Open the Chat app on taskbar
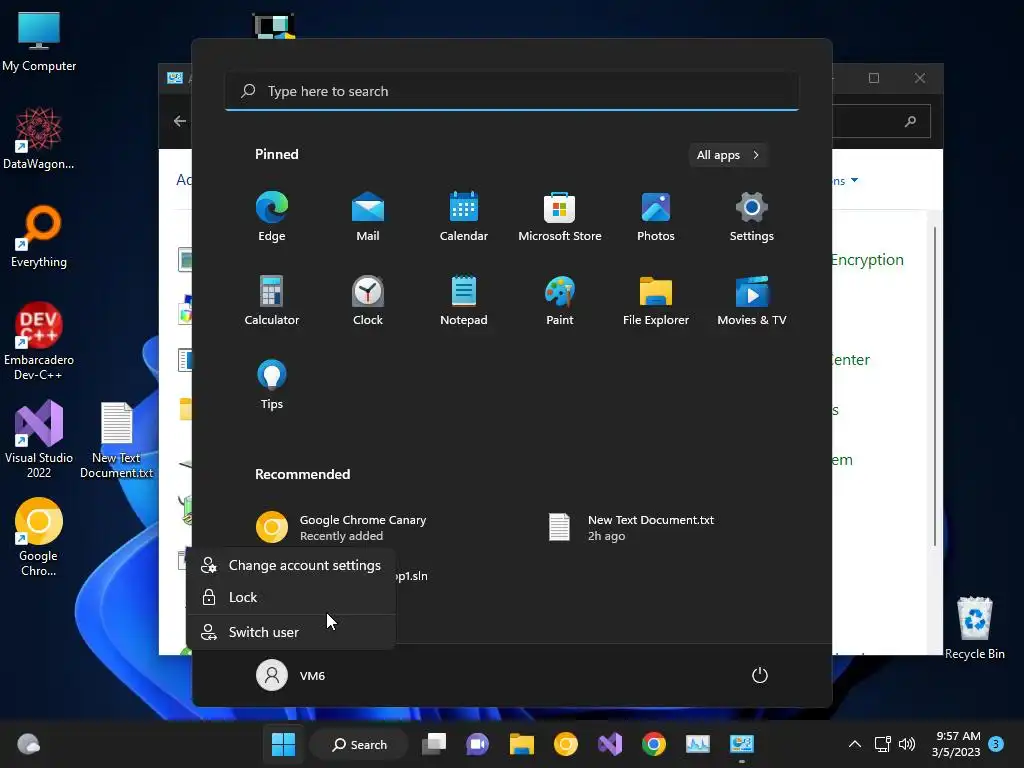Image resolution: width=1024 pixels, height=768 pixels. pyautogui.click(x=477, y=744)
